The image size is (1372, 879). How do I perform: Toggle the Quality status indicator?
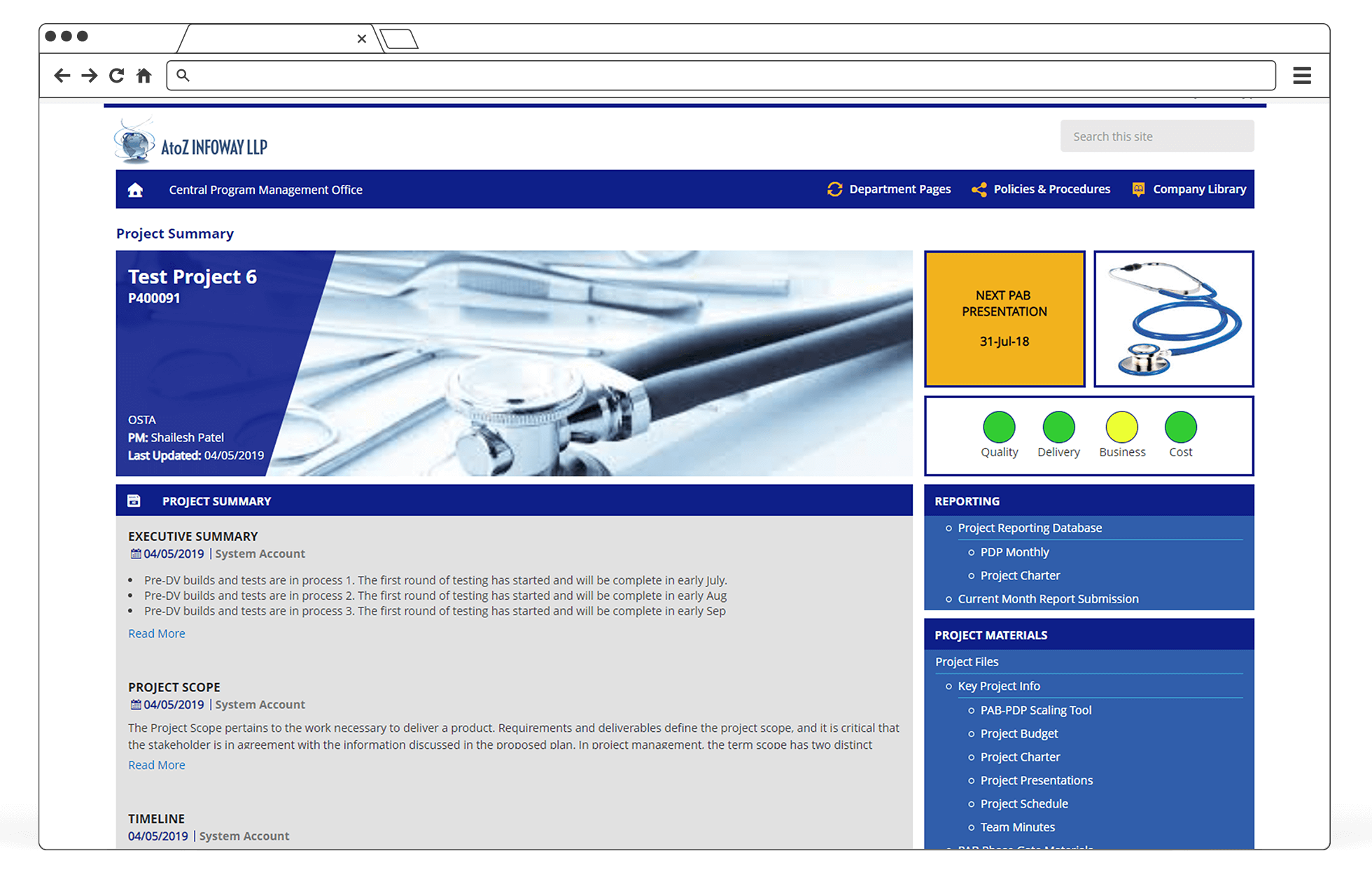pos(999,426)
